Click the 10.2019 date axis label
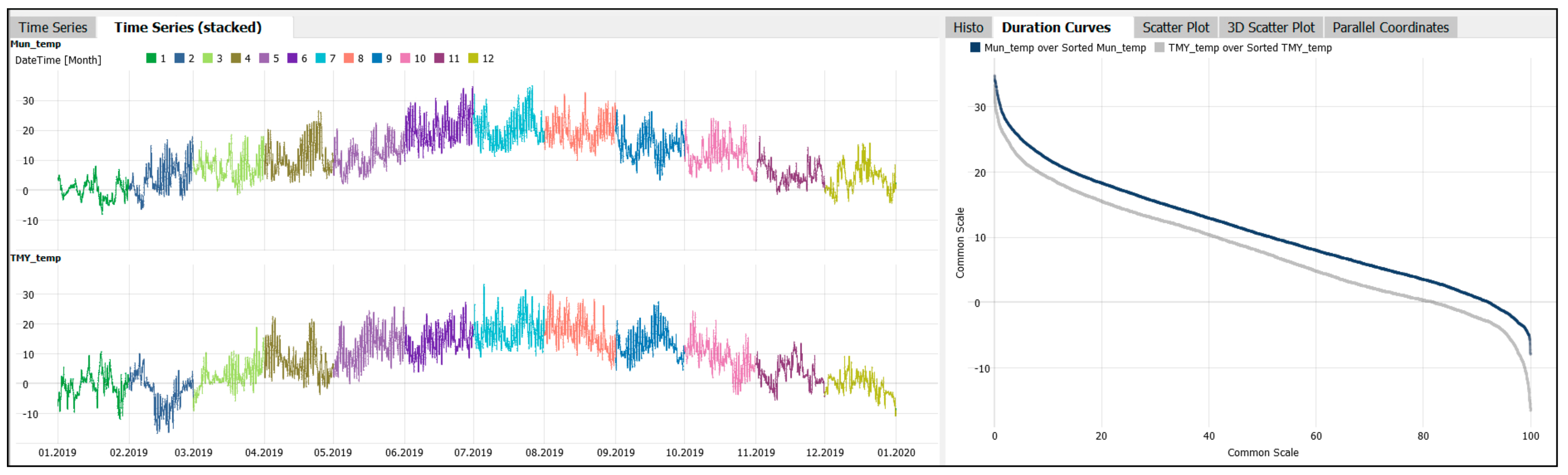This screenshot has width=1568, height=475. 684,453
